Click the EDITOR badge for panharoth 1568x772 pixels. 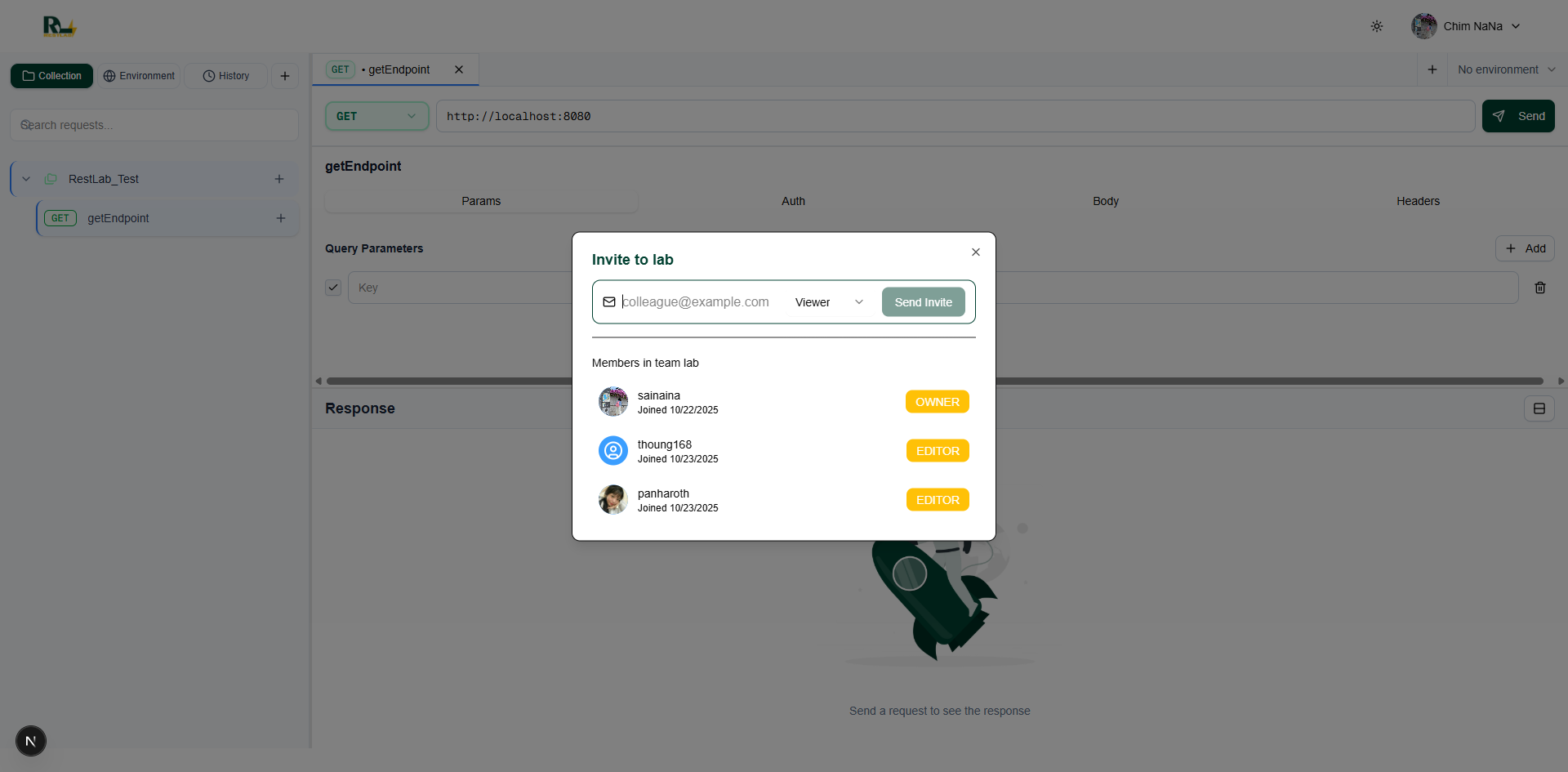[x=938, y=500]
